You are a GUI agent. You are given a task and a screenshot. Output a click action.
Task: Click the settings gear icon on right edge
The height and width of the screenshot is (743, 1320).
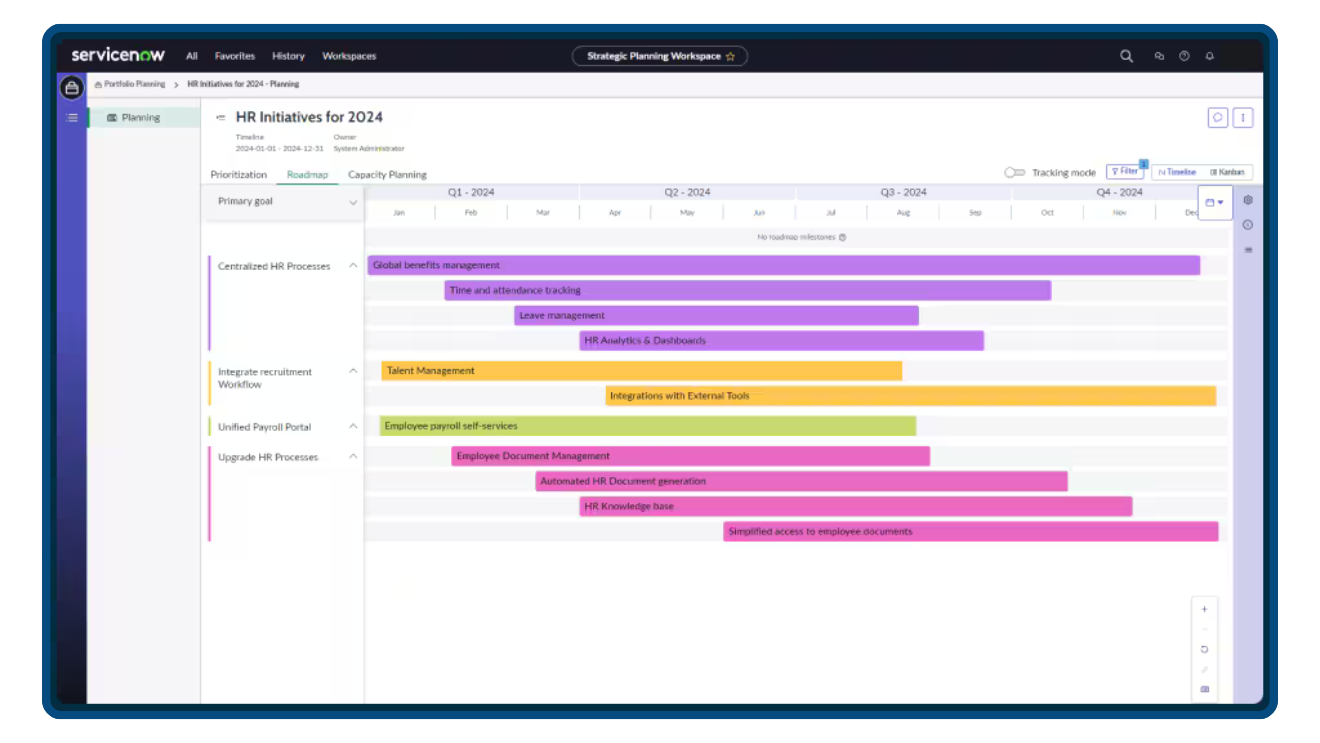coord(1247,200)
